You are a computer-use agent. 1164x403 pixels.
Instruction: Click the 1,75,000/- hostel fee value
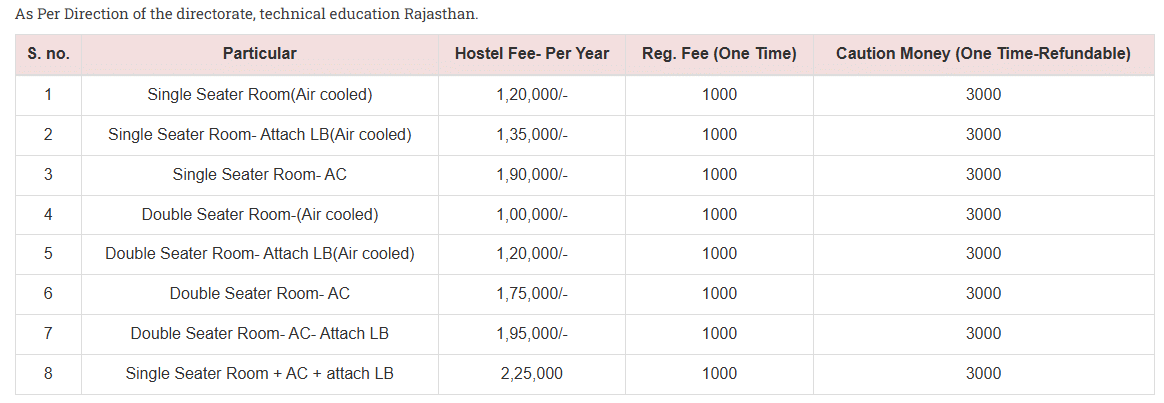click(x=531, y=294)
